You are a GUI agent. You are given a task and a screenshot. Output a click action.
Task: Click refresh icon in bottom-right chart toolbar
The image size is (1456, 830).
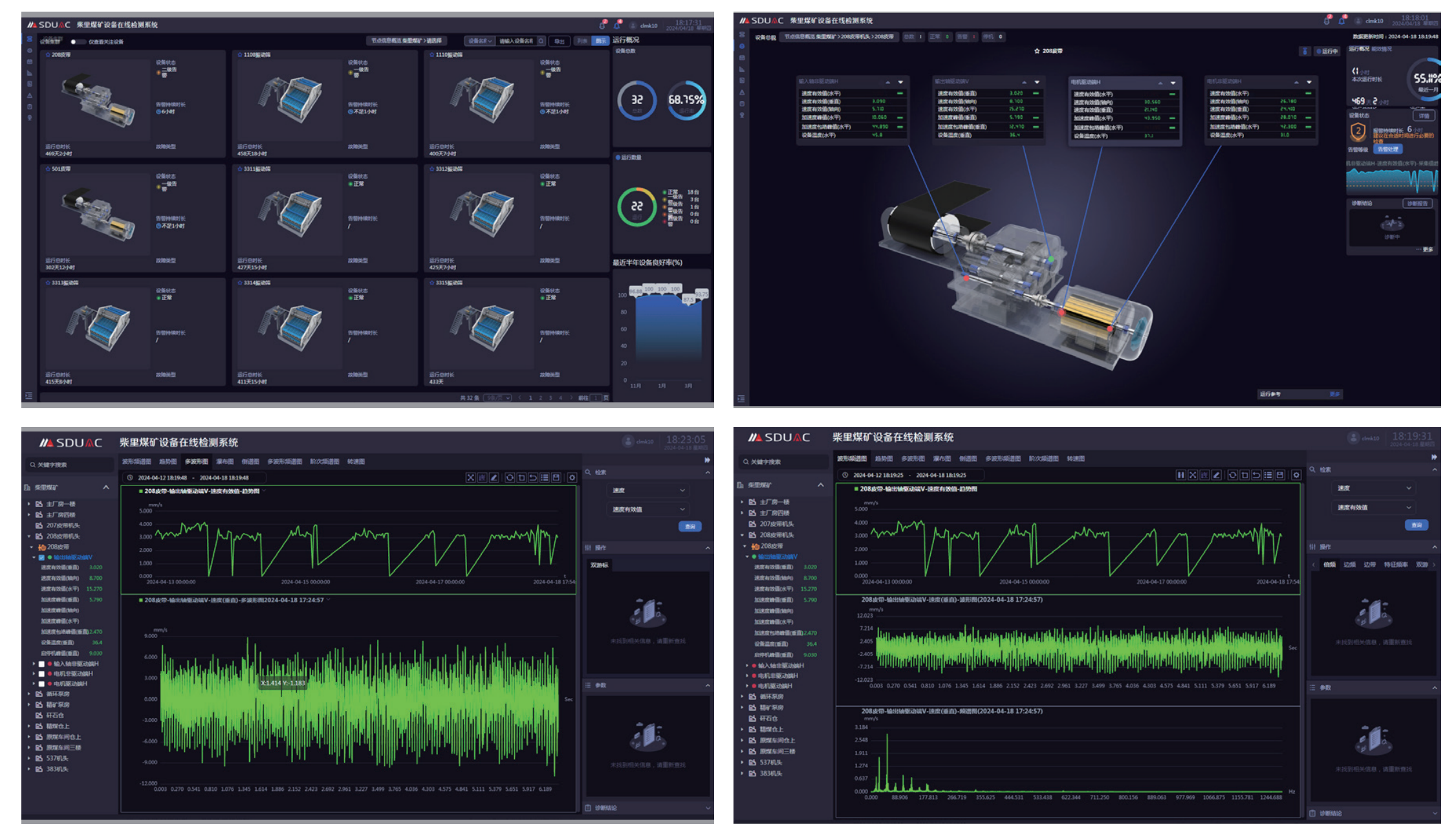coord(1232,475)
